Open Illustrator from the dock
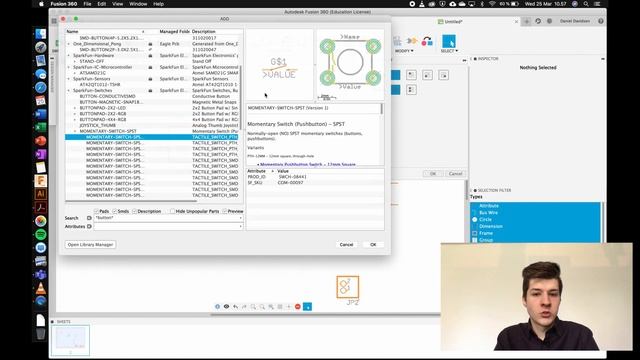 (x=40, y=194)
